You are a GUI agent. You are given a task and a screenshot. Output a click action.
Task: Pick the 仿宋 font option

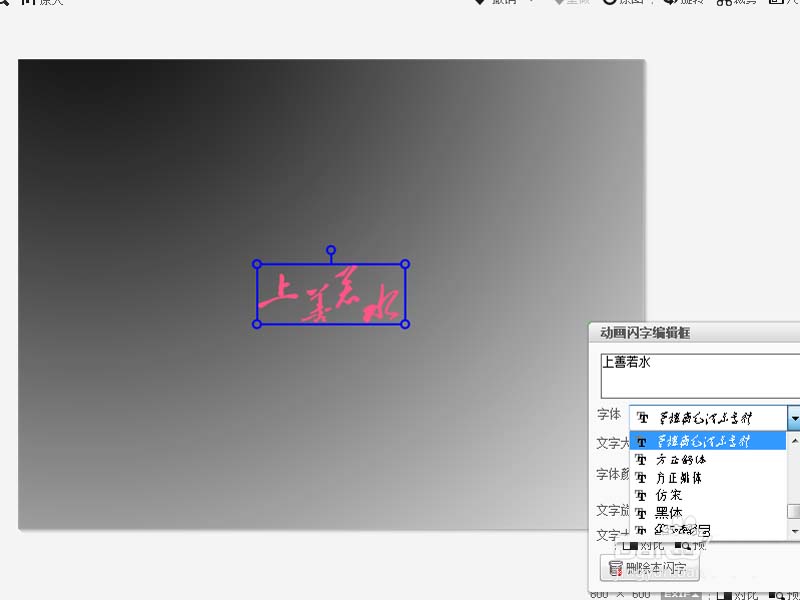[x=708, y=495]
